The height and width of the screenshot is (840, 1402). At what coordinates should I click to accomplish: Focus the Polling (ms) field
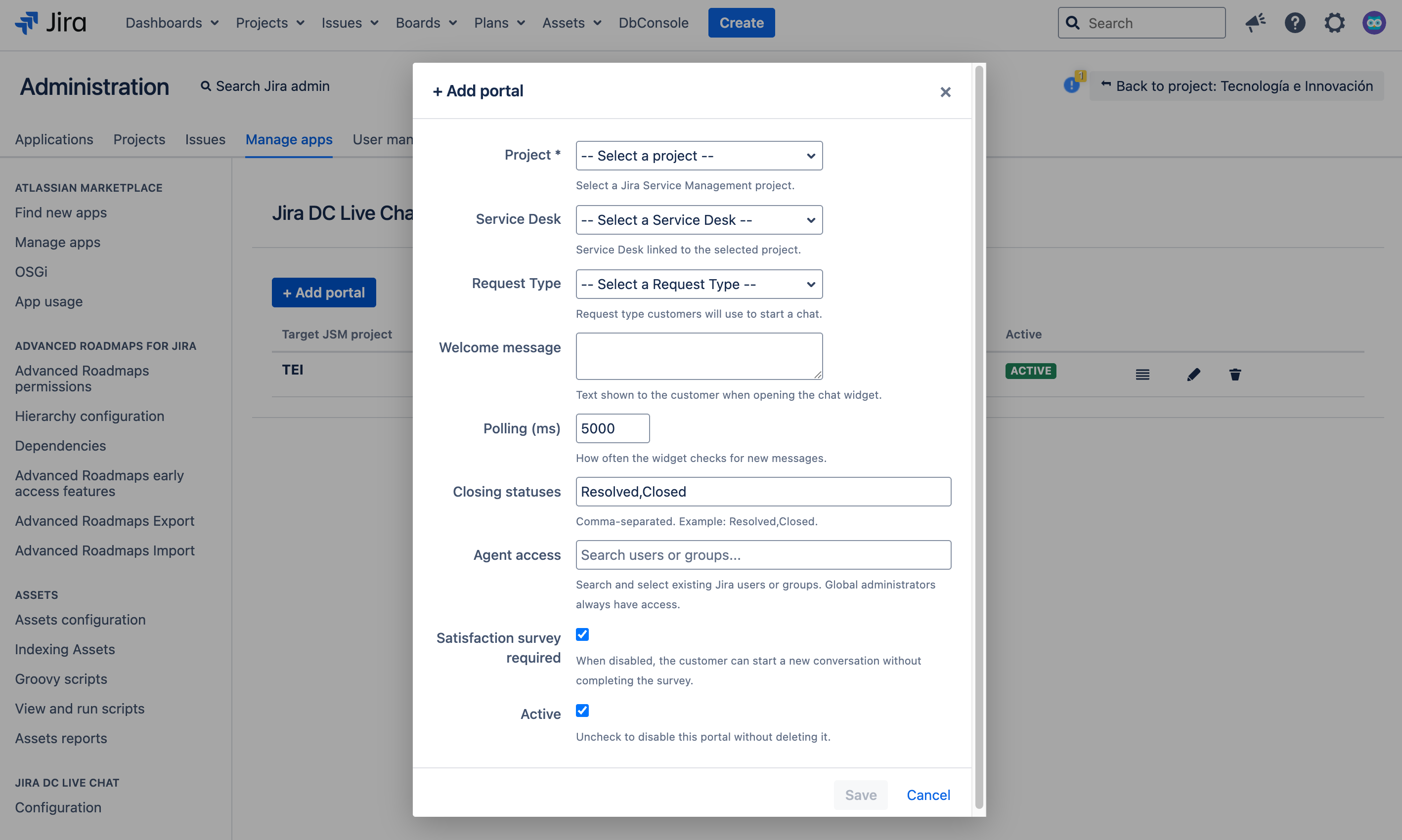click(x=613, y=428)
